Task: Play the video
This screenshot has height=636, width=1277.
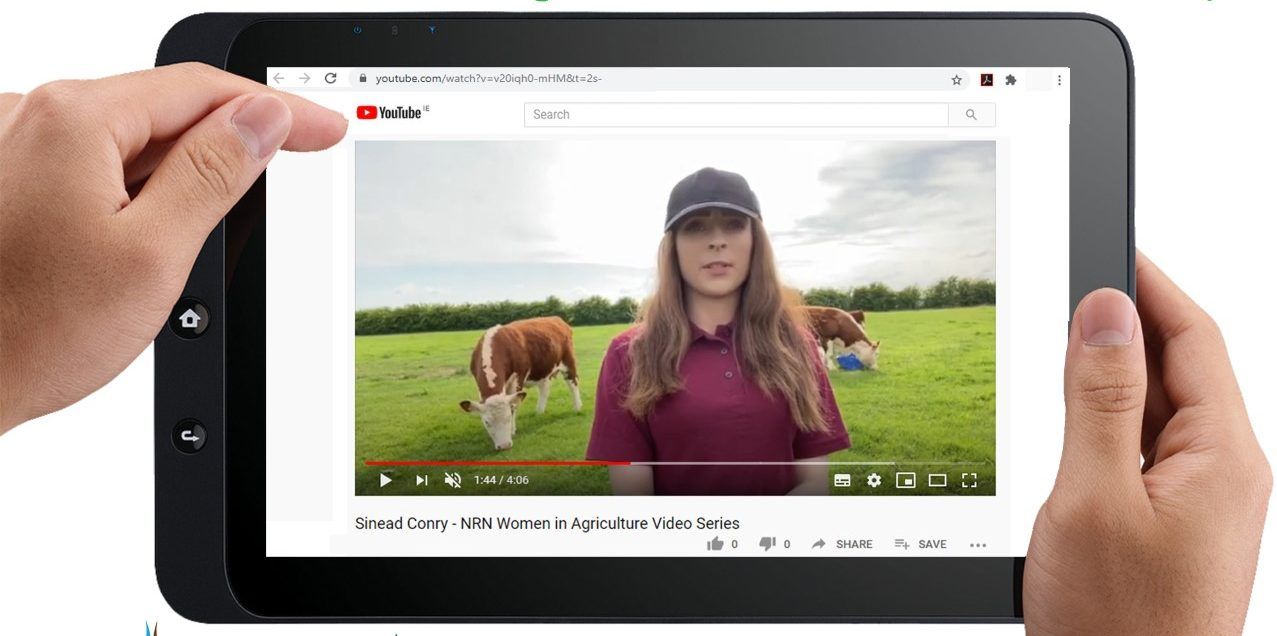Action: click(386, 480)
